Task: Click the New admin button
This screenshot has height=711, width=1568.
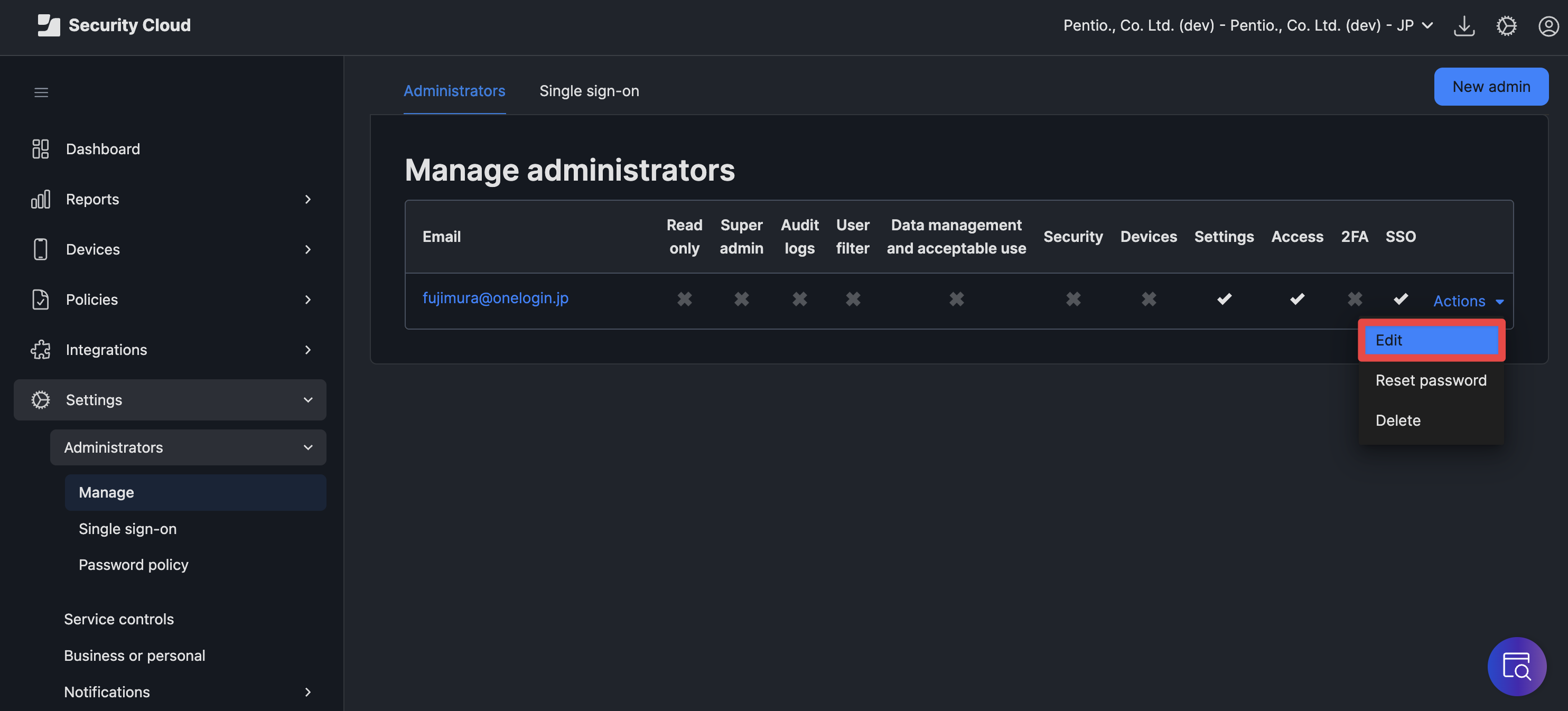Action: pos(1491,87)
